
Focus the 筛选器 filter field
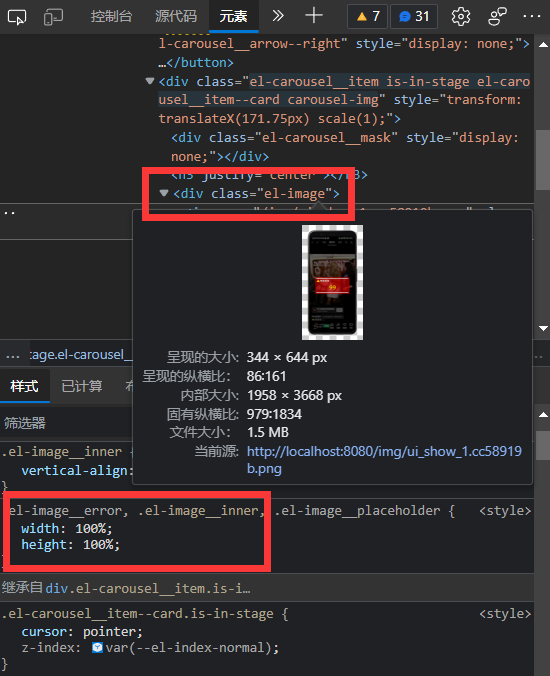66,423
